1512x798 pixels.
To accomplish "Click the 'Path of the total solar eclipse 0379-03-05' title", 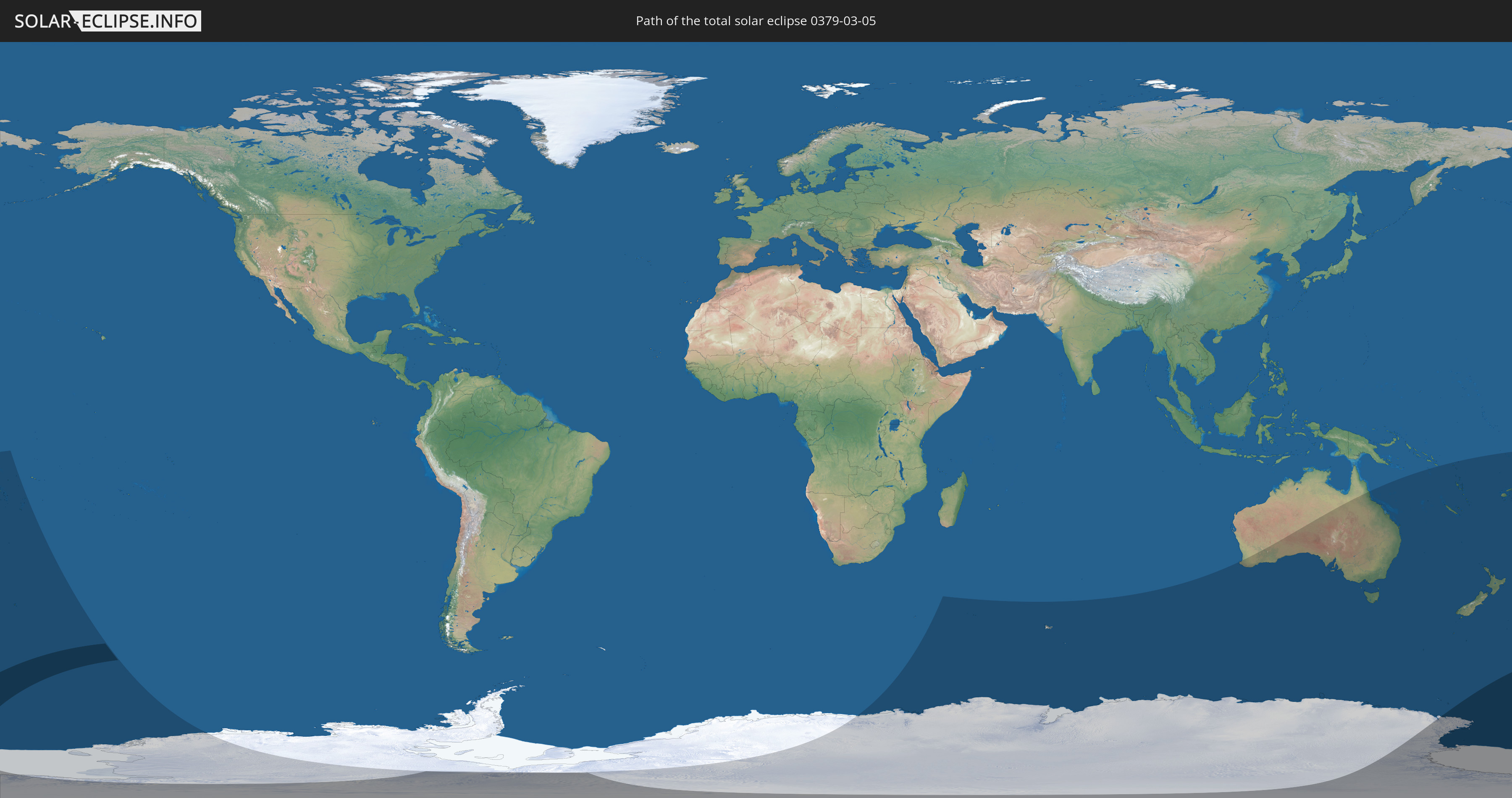I will (756, 21).
